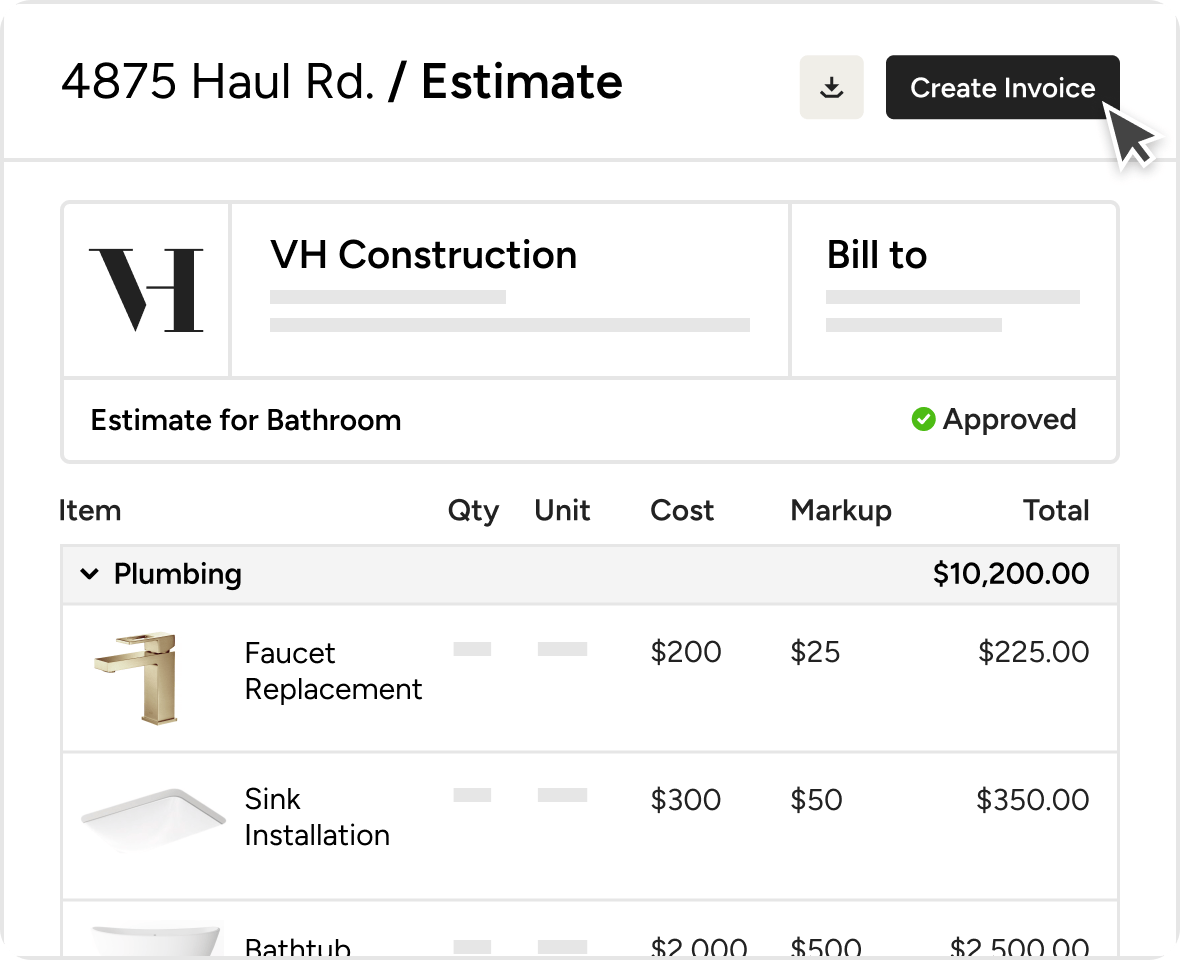Screen dimensions: 1180x960
Task: Click the Estimate for Bathroom title
Action: 246,420
